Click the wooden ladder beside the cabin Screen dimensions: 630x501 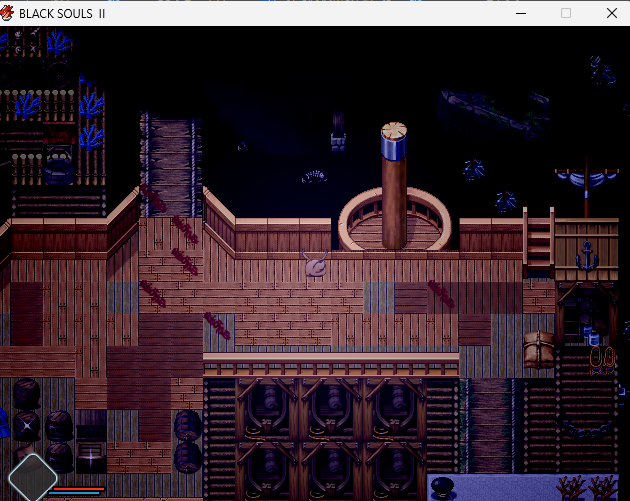[539, 243]
